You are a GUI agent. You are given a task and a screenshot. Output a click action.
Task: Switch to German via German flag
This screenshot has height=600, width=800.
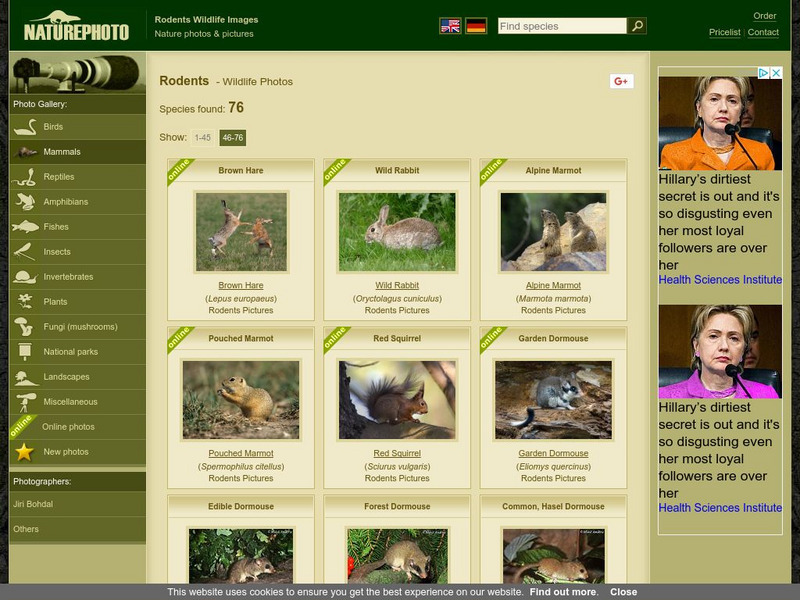(476, 26)
